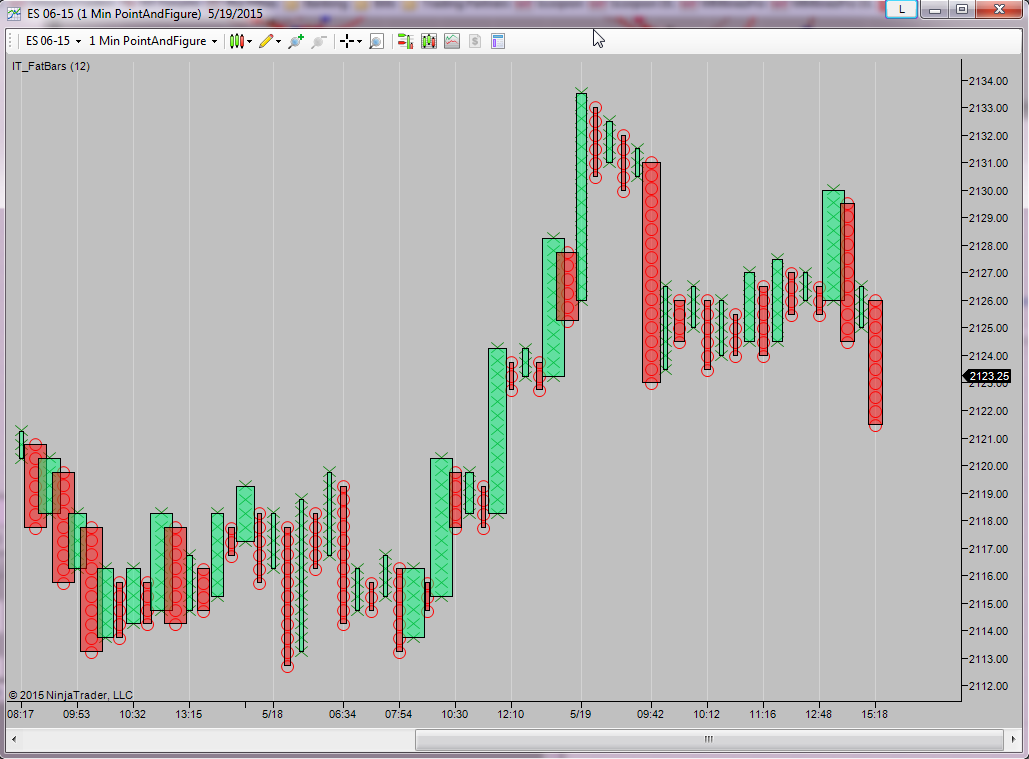
Task: Click the 5/18 date label on time axis
Action: tap(272, 714)
